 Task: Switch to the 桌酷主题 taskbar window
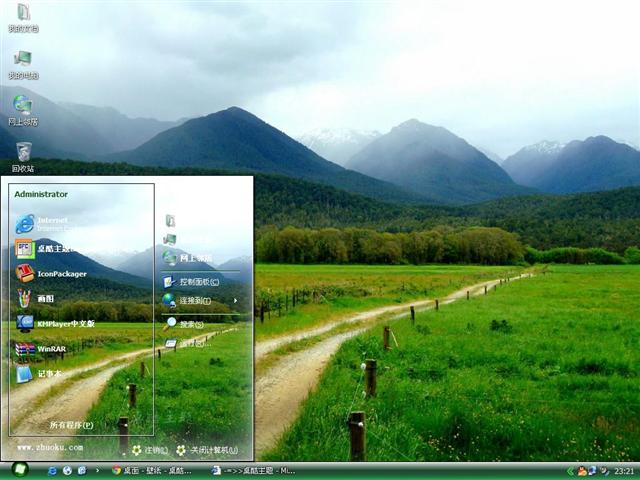[x=254, y=471]
